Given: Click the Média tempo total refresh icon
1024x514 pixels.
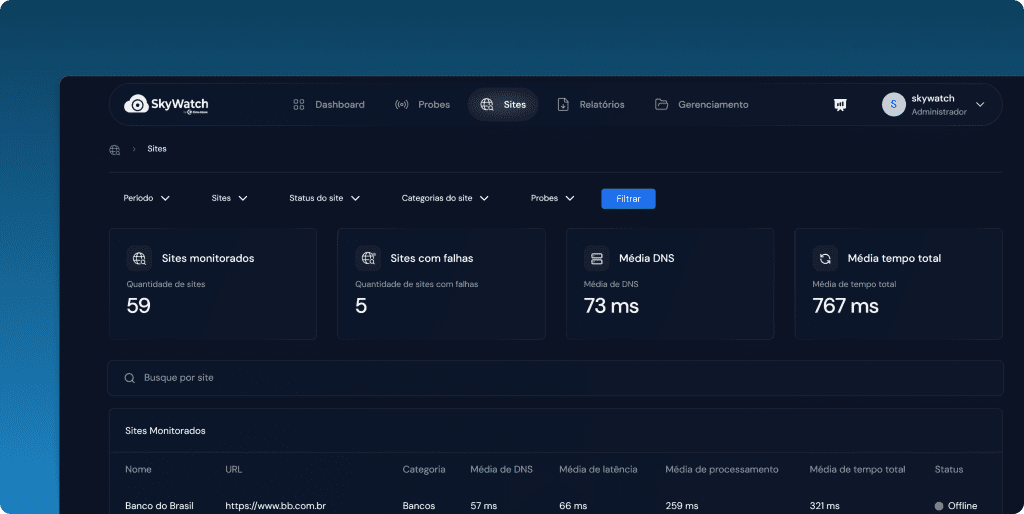Looking at the screenshot, I should point(825,259).
